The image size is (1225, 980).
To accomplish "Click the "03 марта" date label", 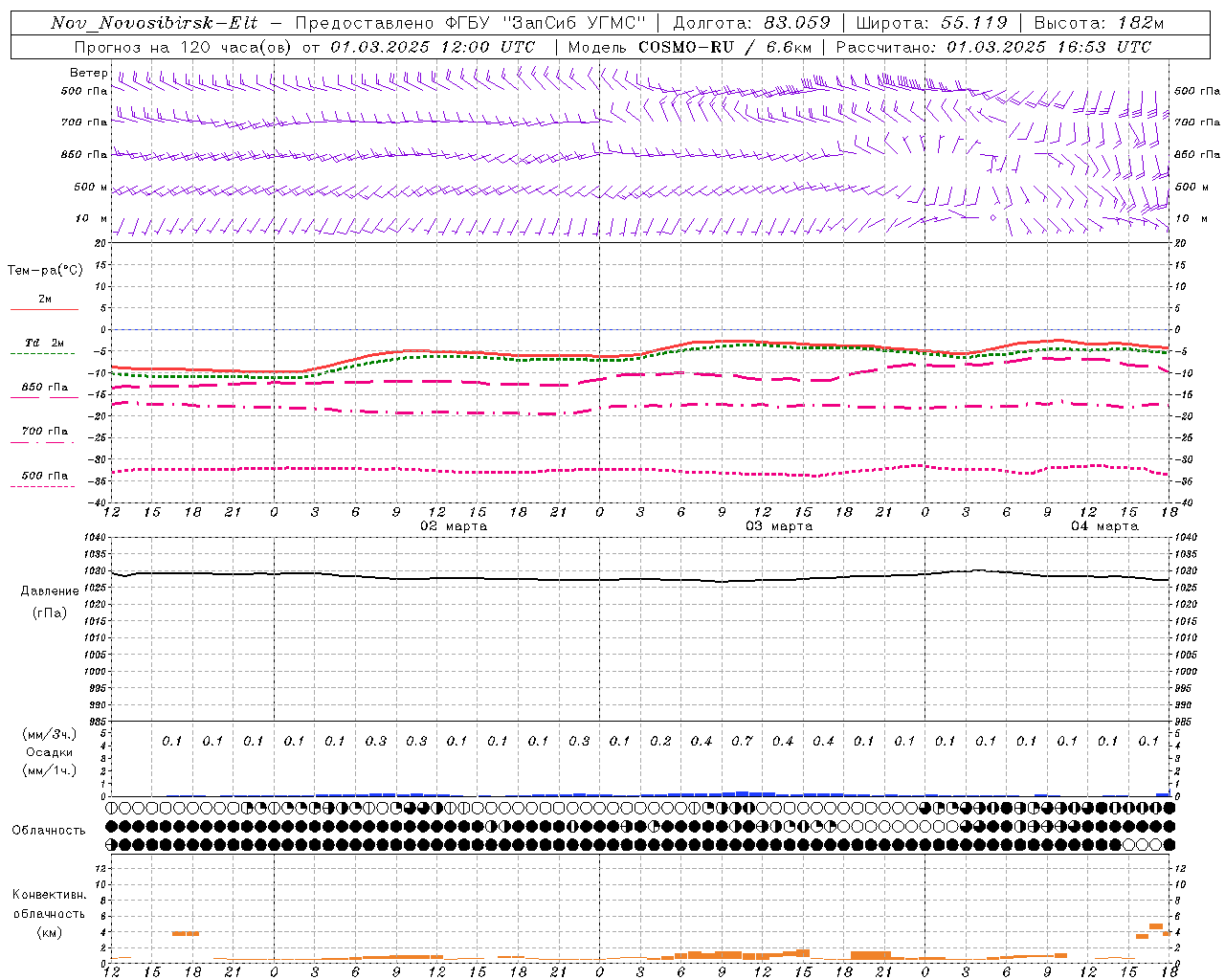I will tap(779, 526).
